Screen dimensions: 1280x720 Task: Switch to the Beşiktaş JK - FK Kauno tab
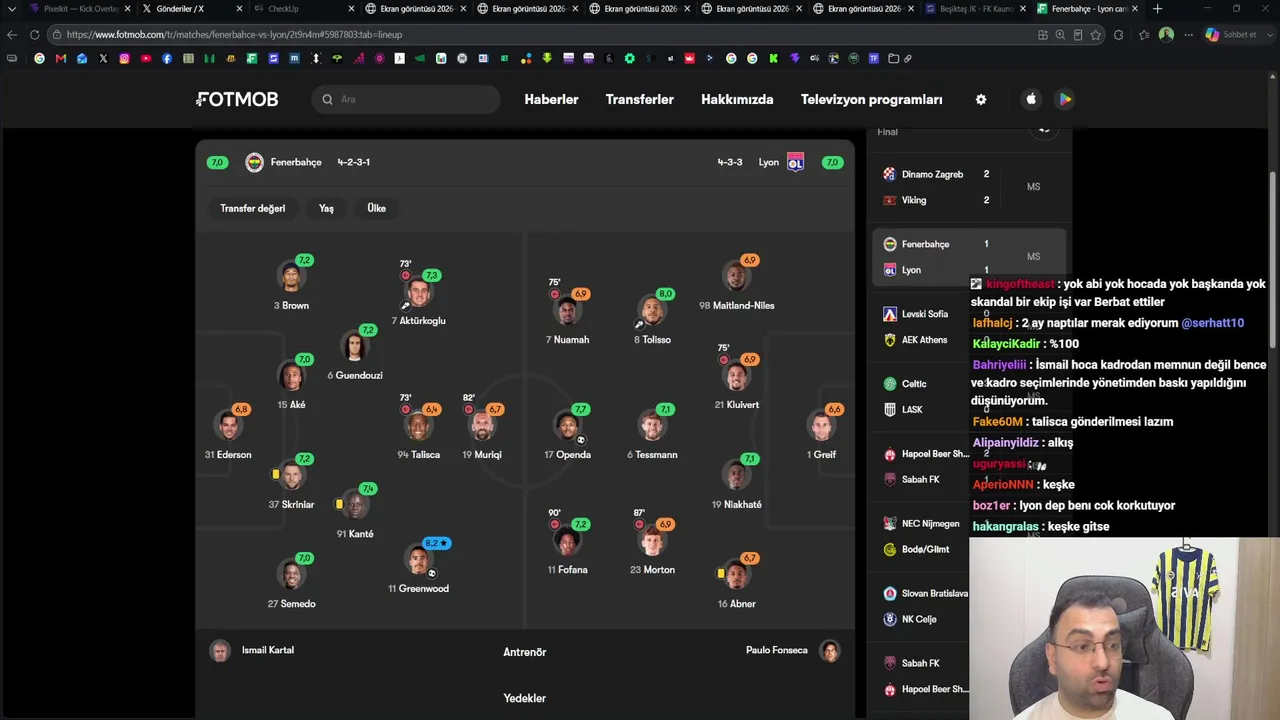coord(973,9)
